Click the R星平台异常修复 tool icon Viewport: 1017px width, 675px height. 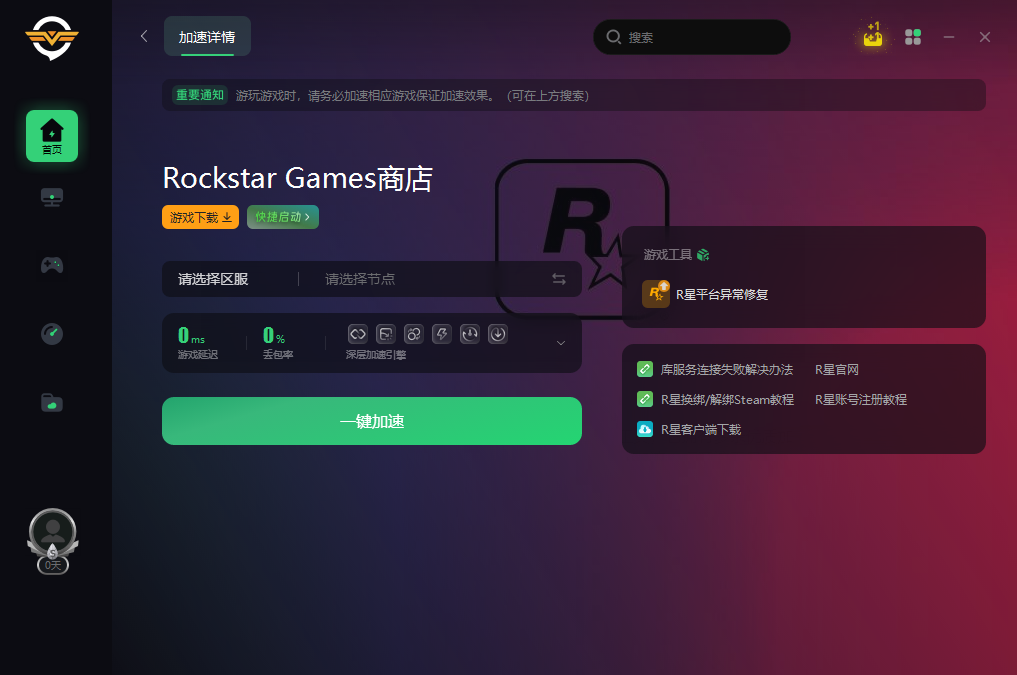click(x=656, y=294)
